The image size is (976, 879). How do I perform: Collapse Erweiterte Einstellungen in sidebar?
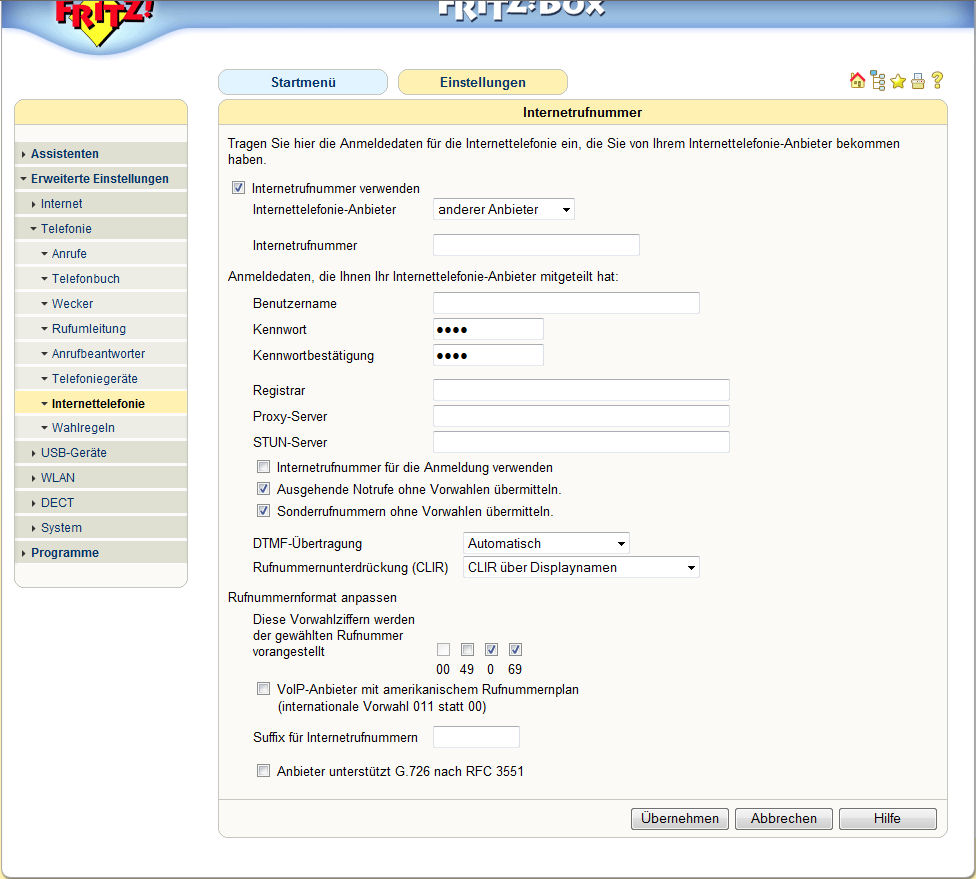point(101,179)
